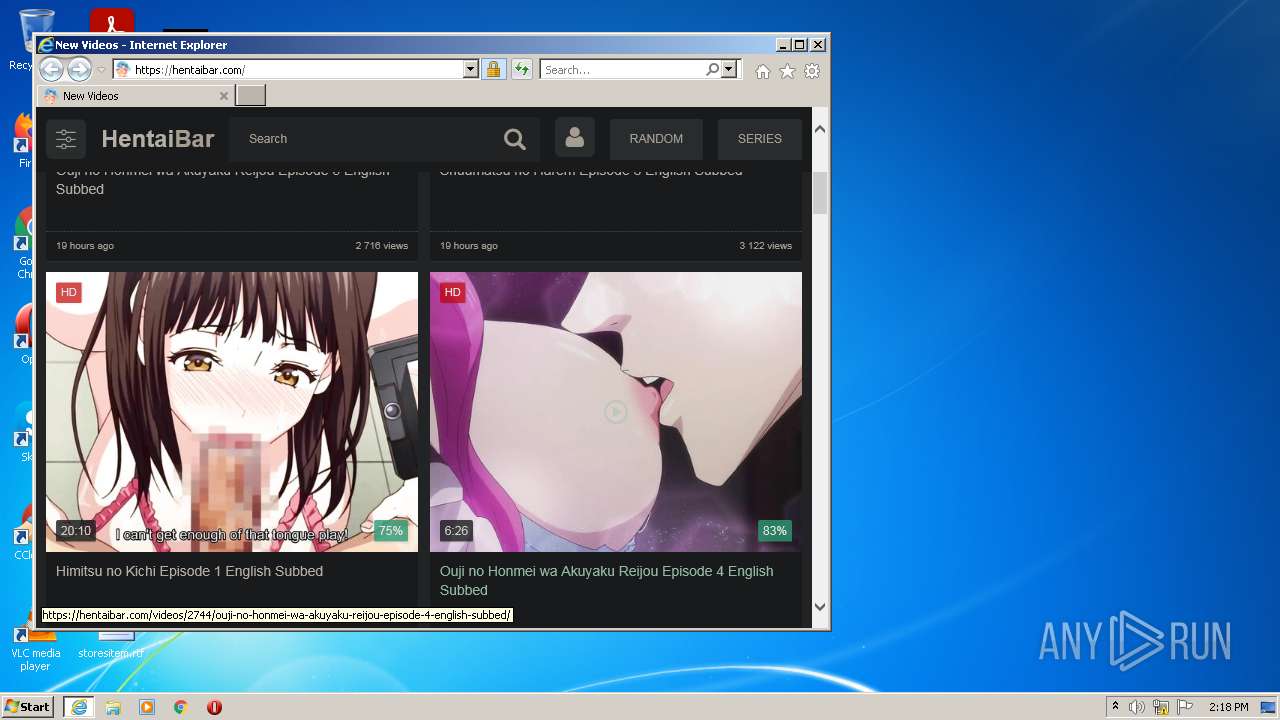
Task: Click the 2:18 PM taskbar clock
Action: pyautogui.click(x=1229, y=707)
